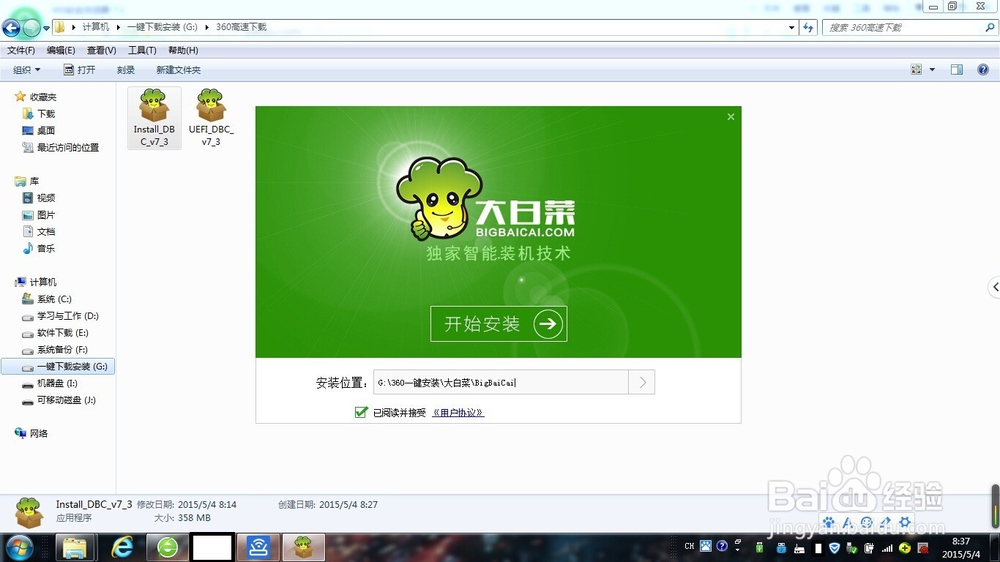Open the 组织 dropdown

click(x=27, y=70)
